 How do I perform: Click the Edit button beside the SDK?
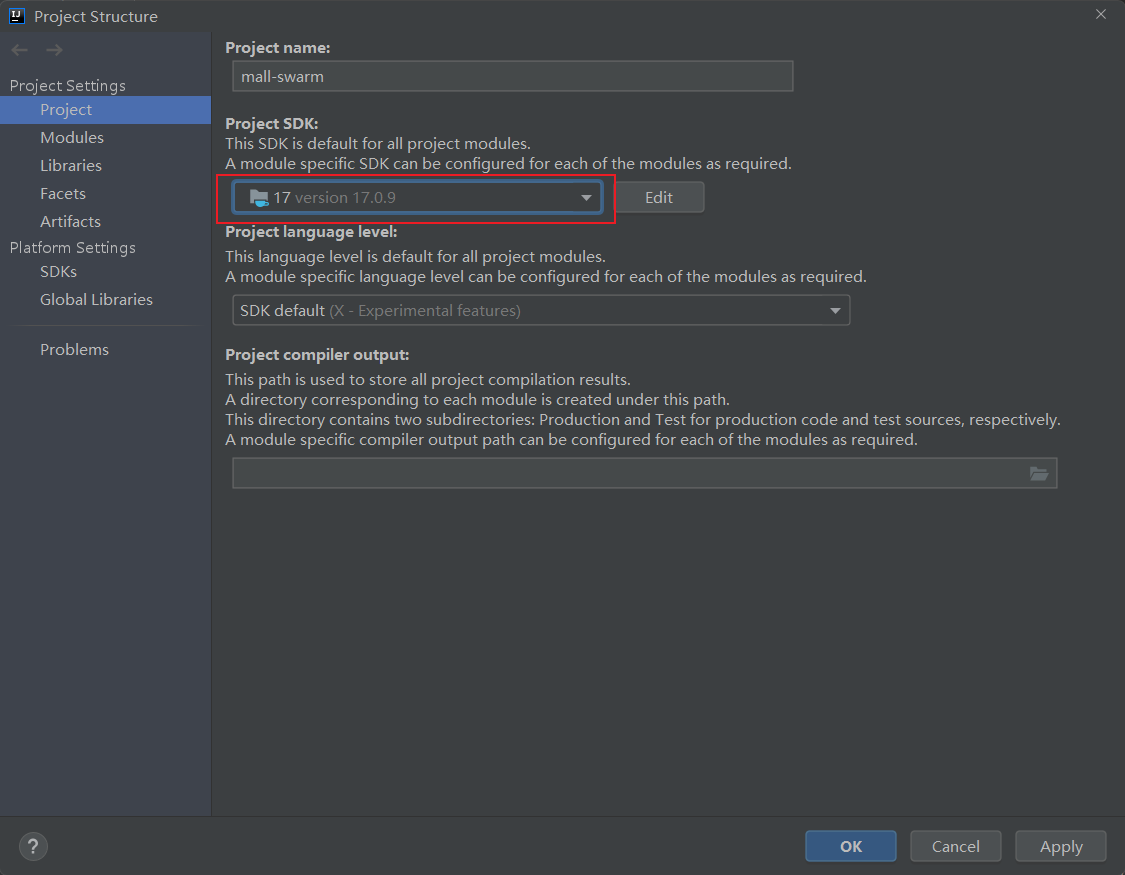click(659, 198)
